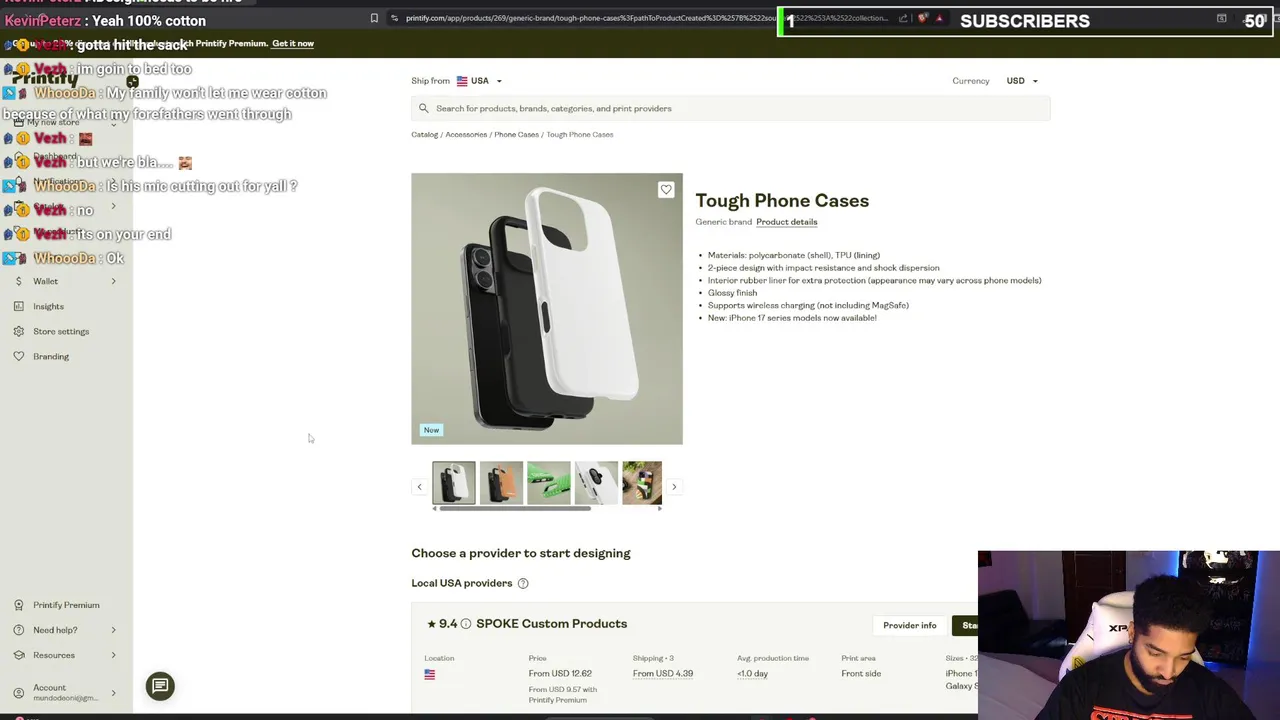Open the chat support bubble icon

click(160, 686)
